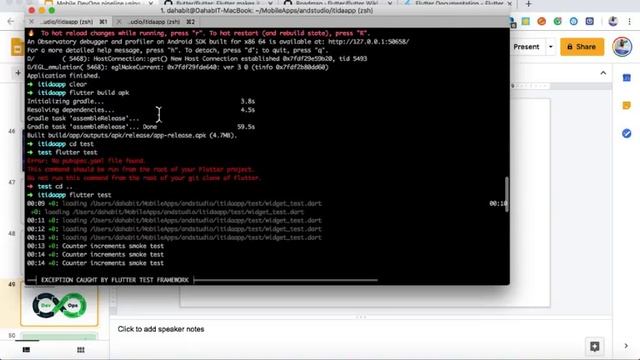Click the Present button in Slides
Image resolution: width=640 pixels, height=360 pixels.
[x=526, y=47]
